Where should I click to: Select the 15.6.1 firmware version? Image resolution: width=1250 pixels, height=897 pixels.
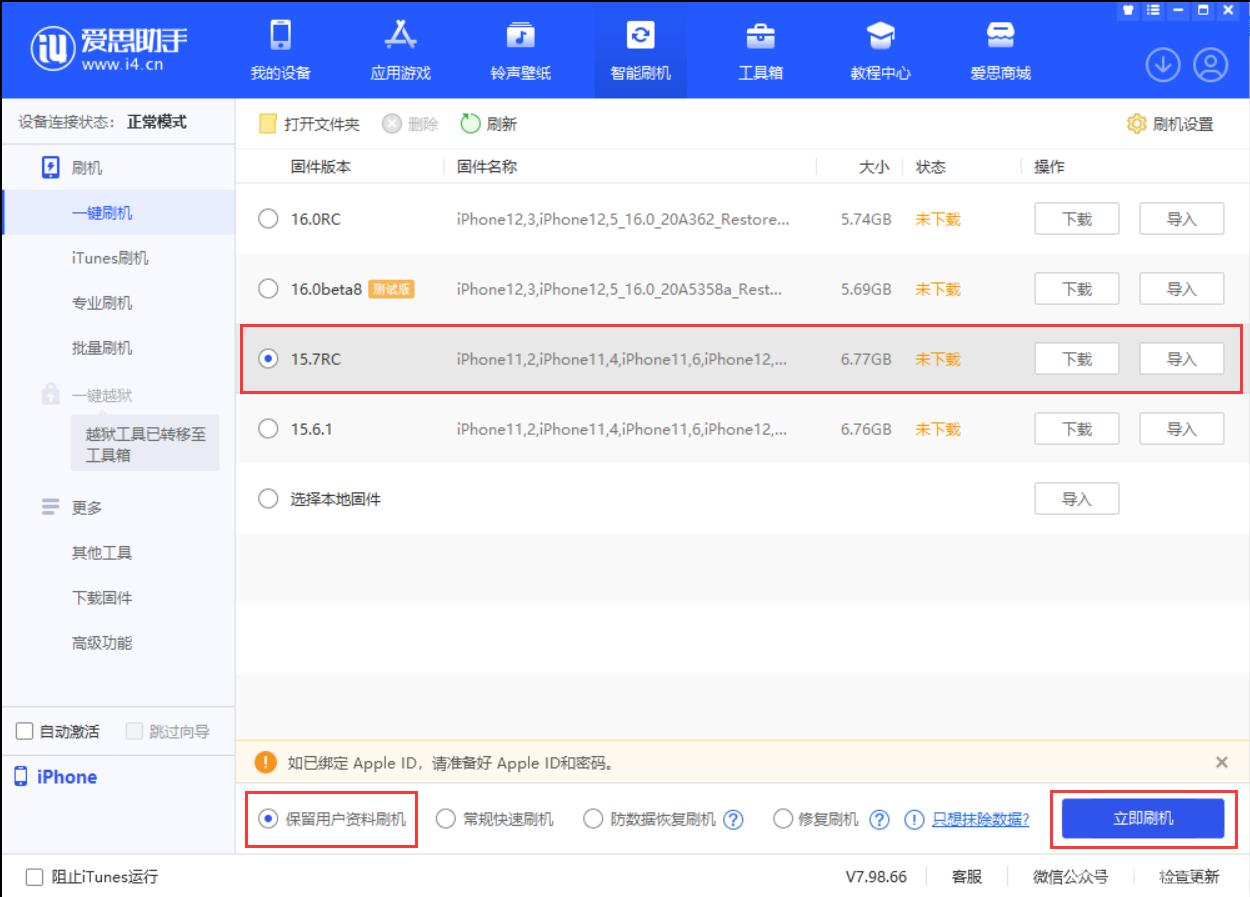point(268,428)
